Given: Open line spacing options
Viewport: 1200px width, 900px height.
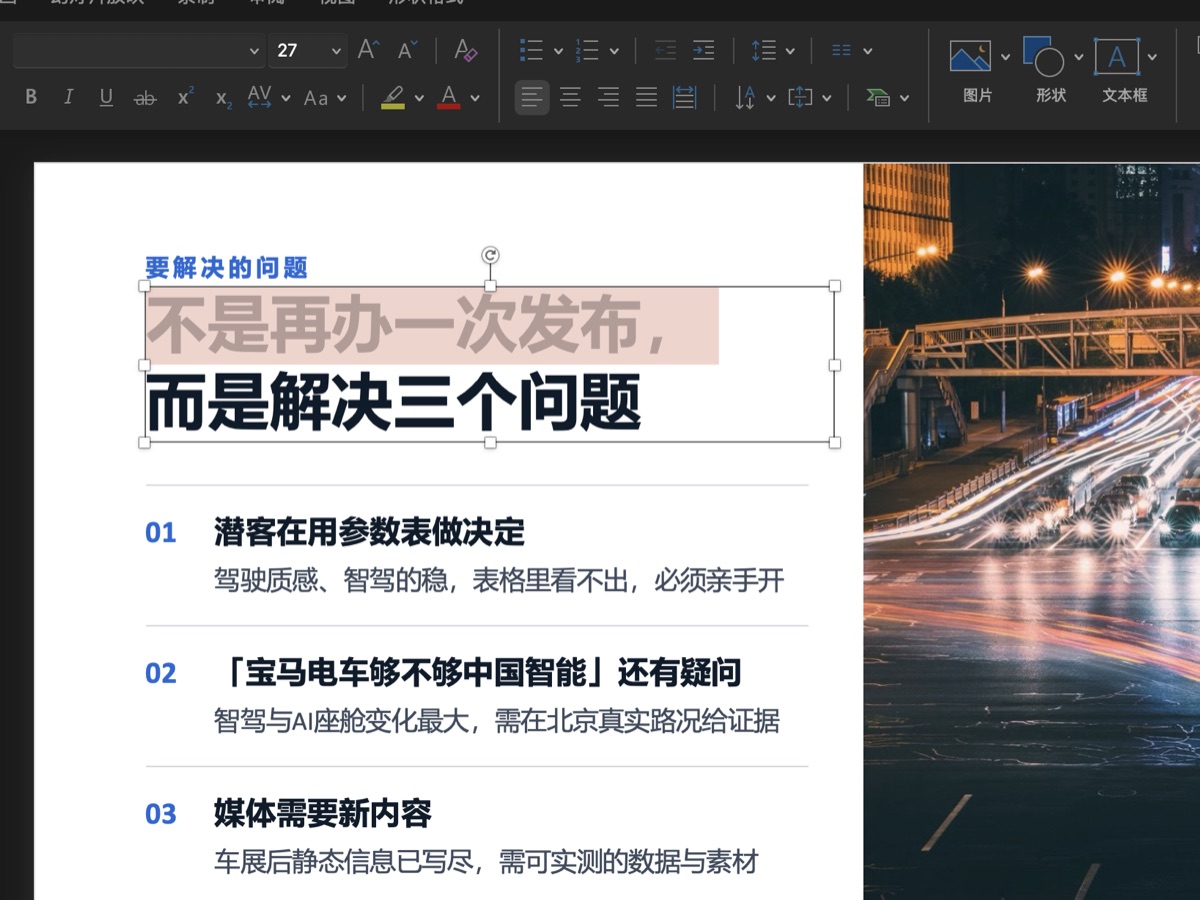Looking at the screenshot, I should (x=764, y=50).
